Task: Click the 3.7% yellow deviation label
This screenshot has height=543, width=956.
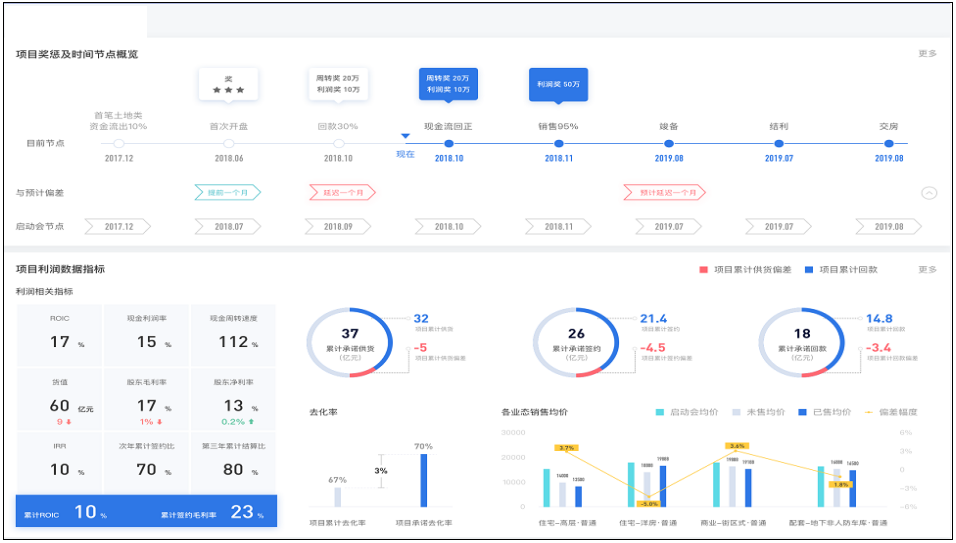Action: [566, 448]
